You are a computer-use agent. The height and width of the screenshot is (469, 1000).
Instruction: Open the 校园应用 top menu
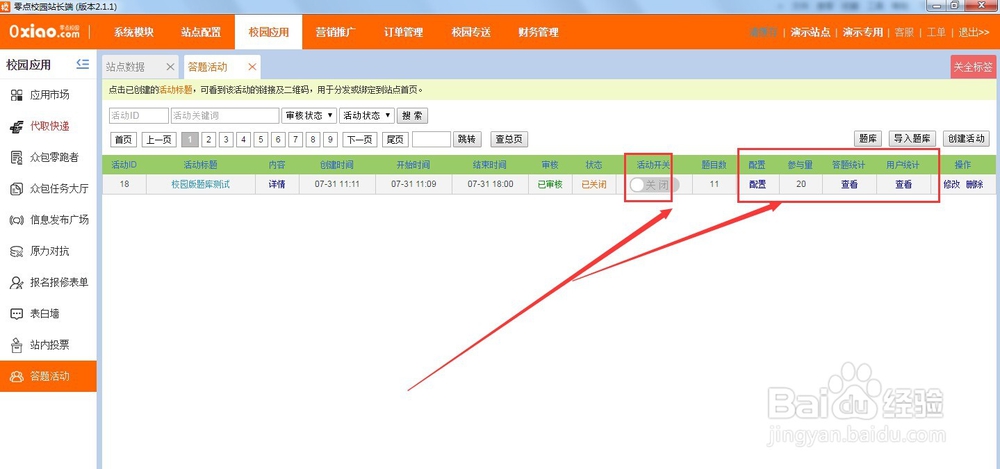pos(268,32)
